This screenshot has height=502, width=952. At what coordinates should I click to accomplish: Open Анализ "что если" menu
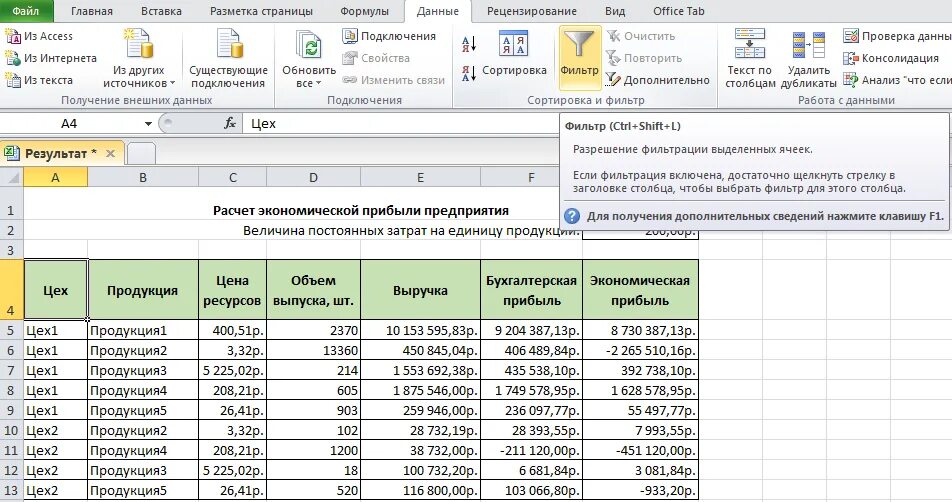coord(897,80)
